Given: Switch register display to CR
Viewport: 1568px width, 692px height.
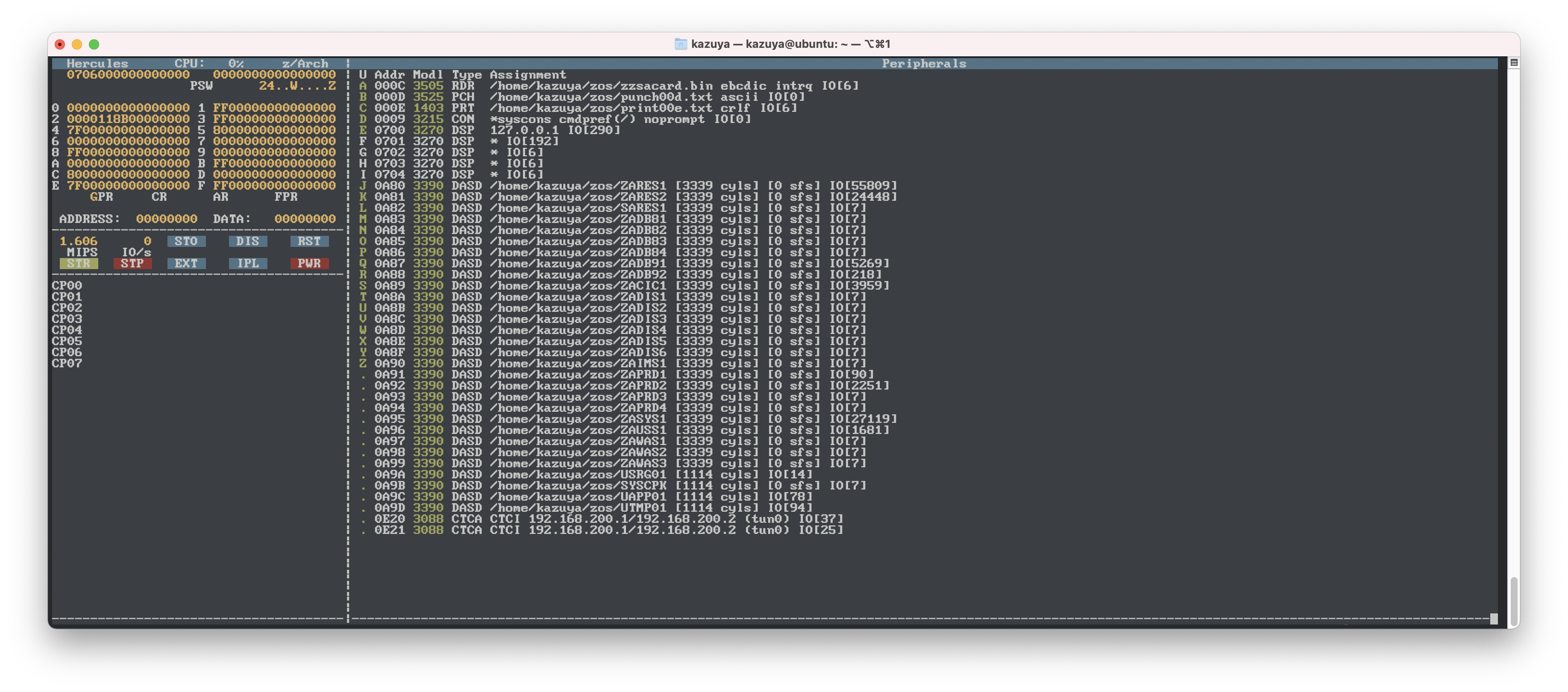Looking at the screenshot, I should 159,196.
